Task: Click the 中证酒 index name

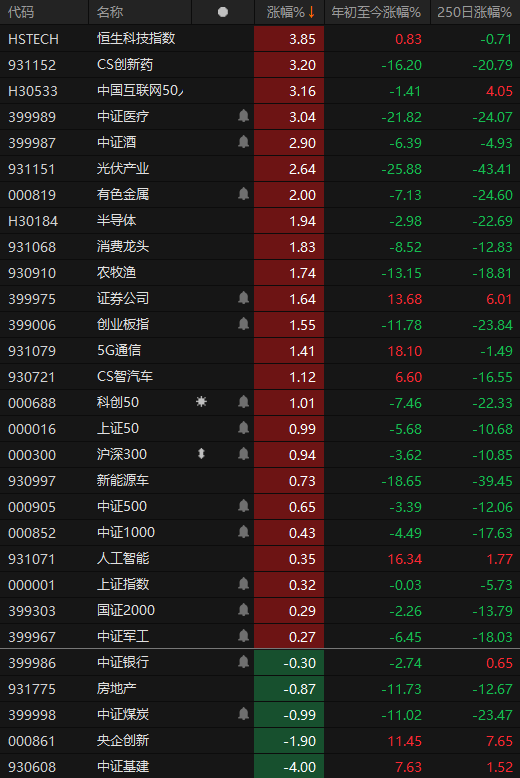Action: pyautogui.click(x=116, y=142)
